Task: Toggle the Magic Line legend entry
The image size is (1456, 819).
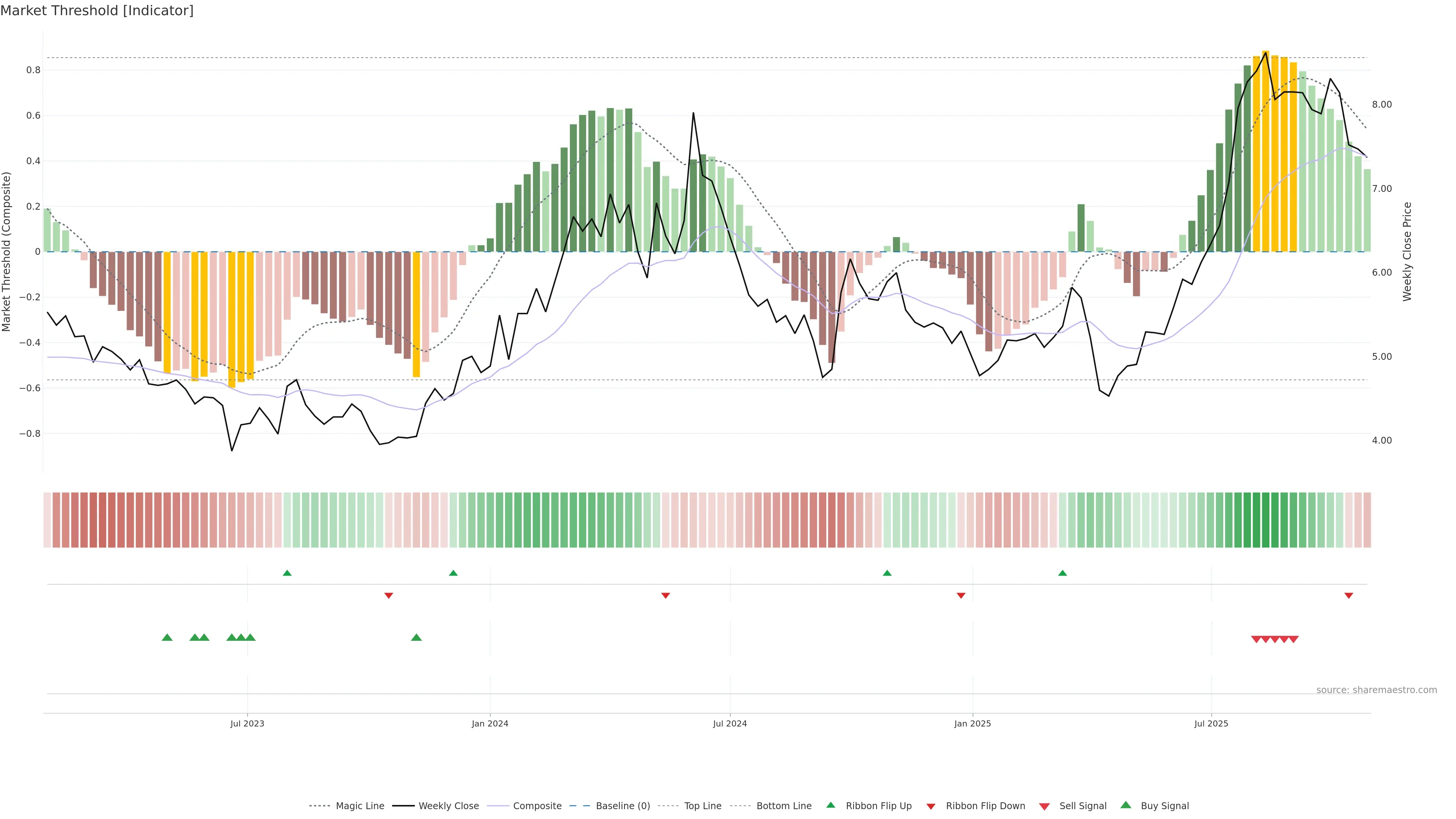Action: coord(359,806)
